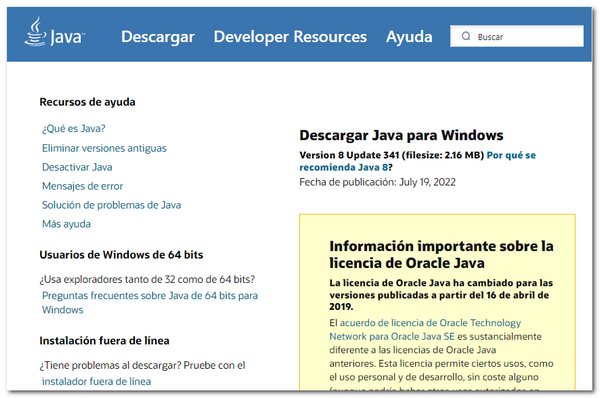This screenshot has width=600, height=398.
Task: Open the Más ayuda link
Action: (x=66, y=224)
